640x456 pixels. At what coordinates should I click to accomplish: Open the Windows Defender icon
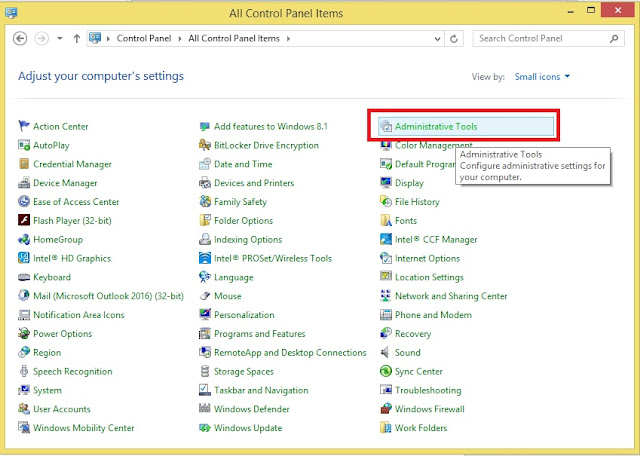tap(204, 409)
